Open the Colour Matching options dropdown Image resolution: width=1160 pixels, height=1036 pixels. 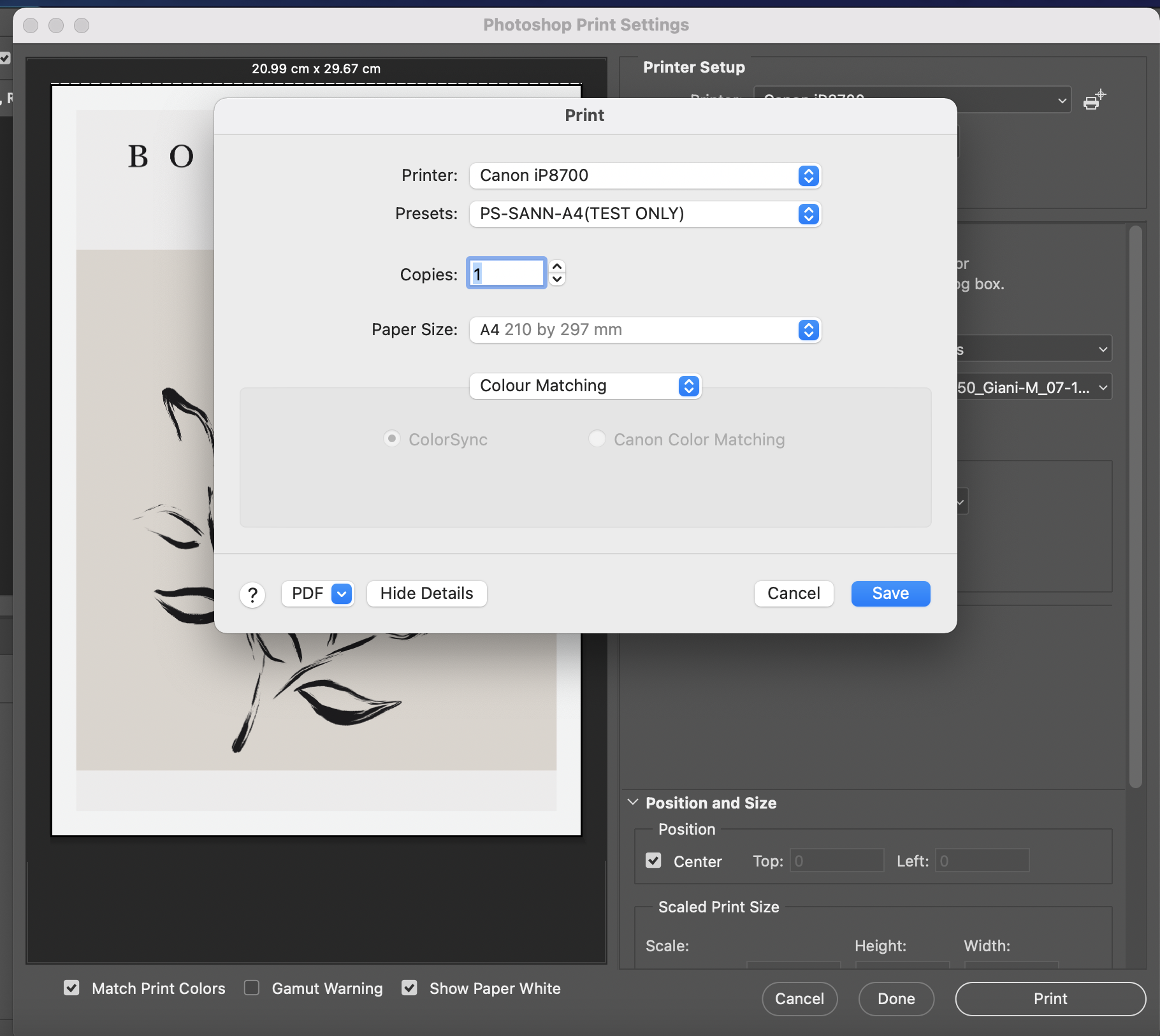tap(585, 386)
